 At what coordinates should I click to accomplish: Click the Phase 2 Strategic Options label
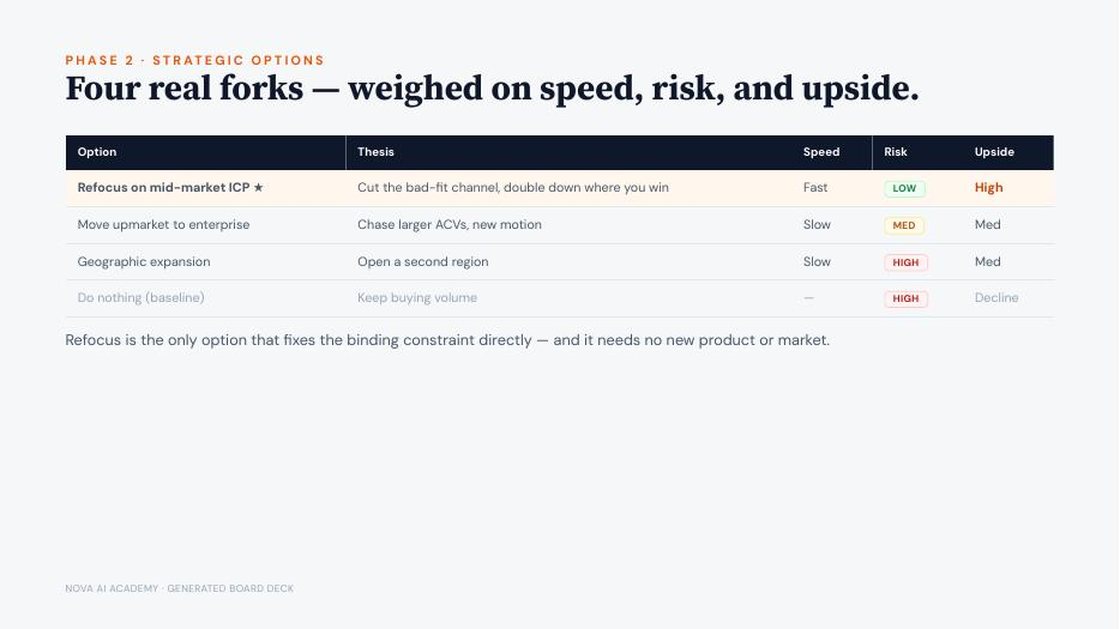[x=195, y=61]
